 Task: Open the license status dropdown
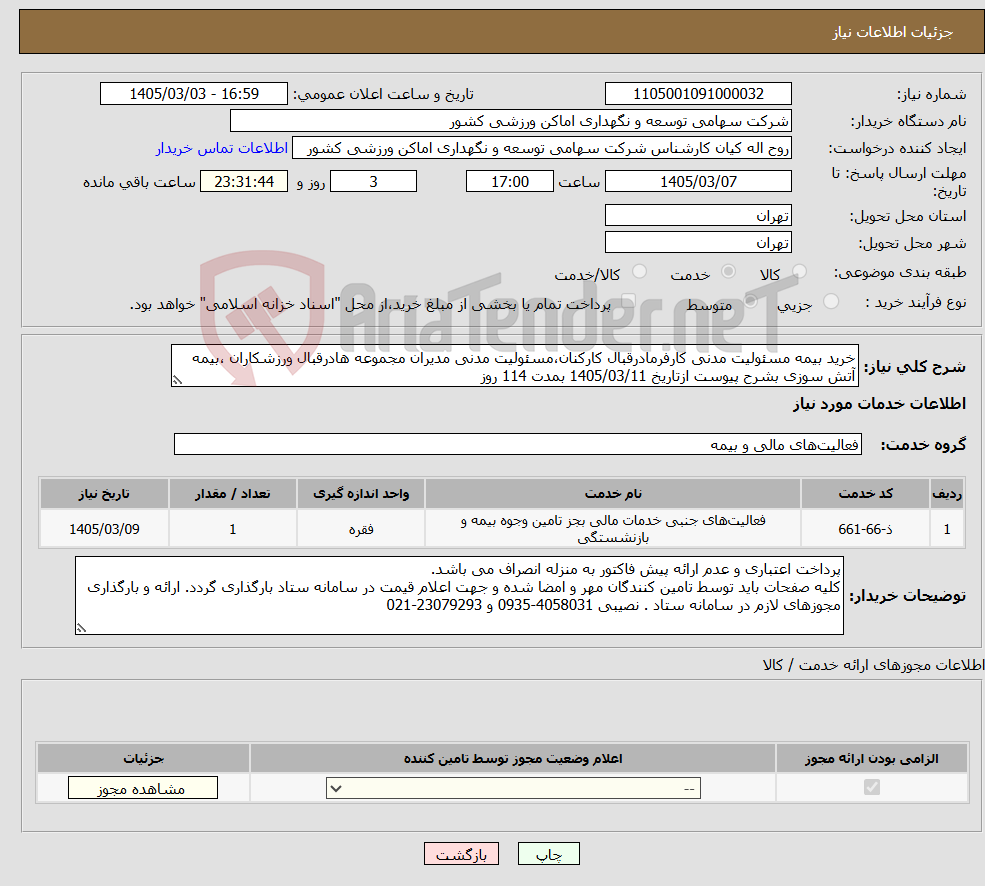click(x=513, y=788)
